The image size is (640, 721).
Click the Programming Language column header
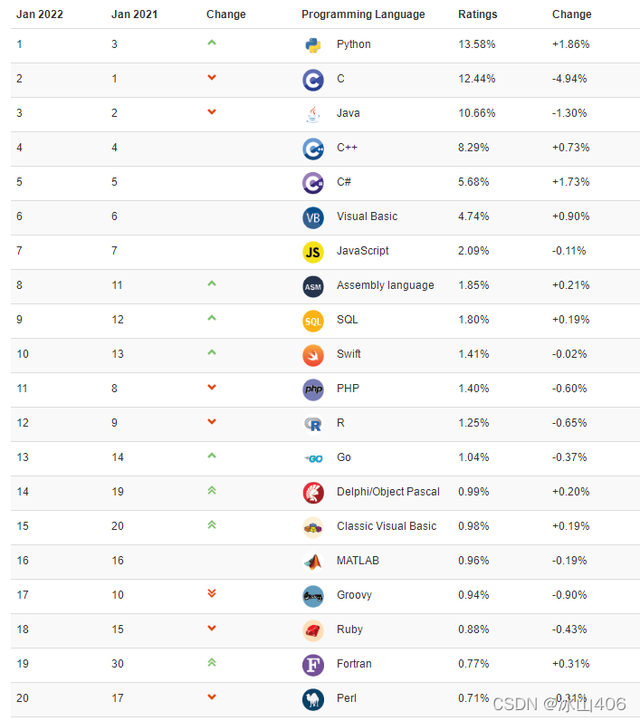(363, 15)
